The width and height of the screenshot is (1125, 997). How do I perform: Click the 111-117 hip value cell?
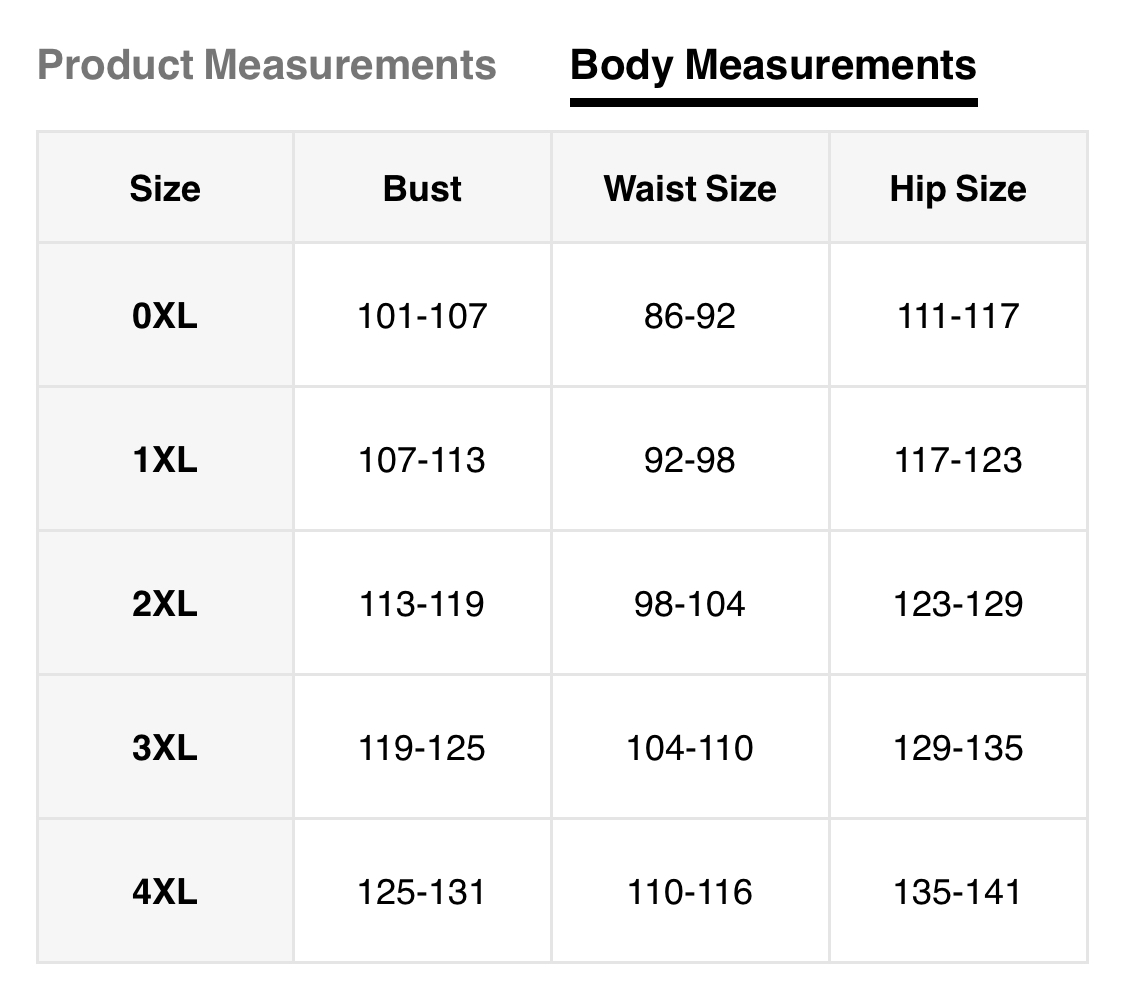[x=958, y=316]
